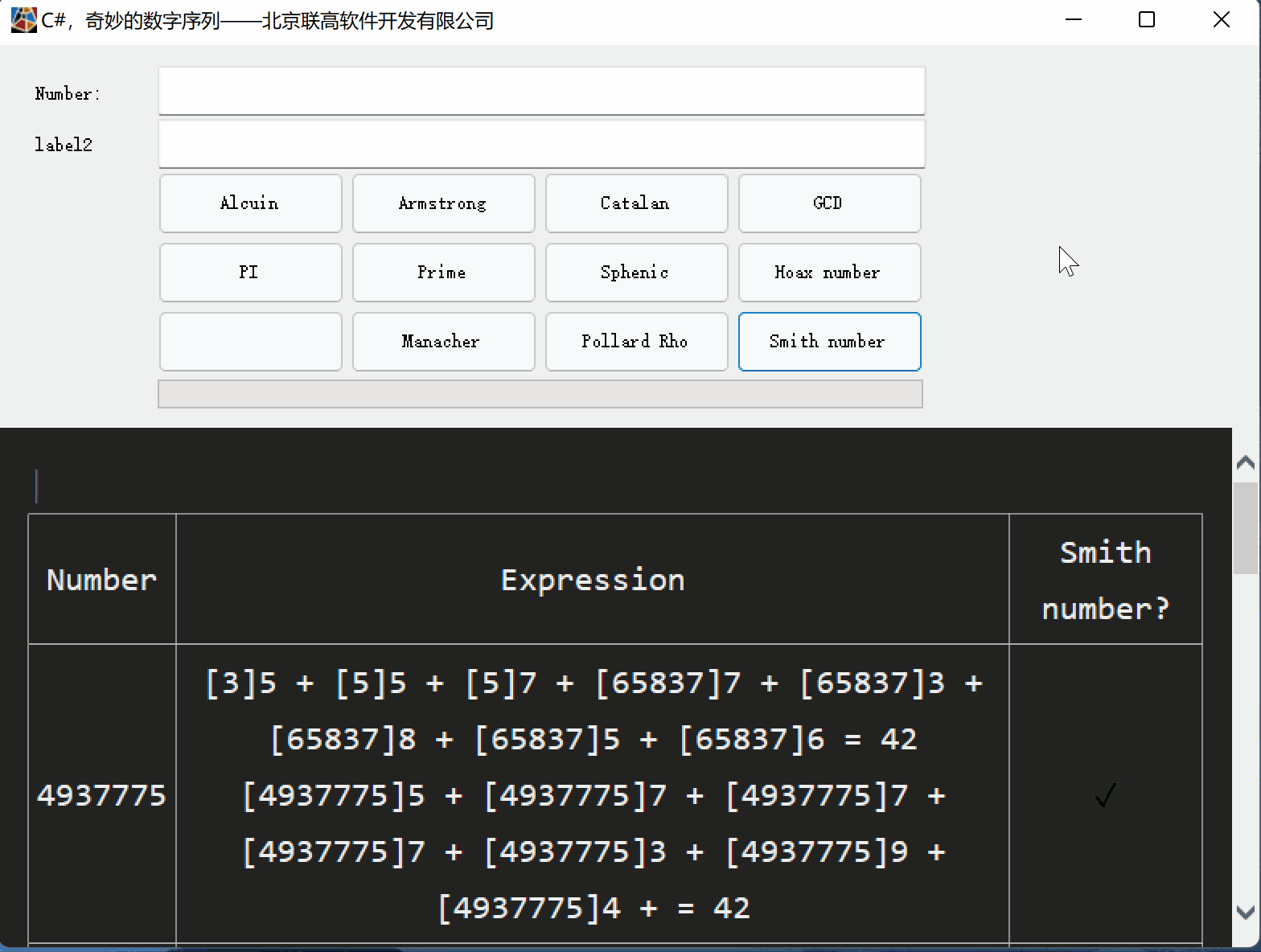This screenshot has height=952, width=1261.
Task: Select the Catalan button
Action: [636, 203]
